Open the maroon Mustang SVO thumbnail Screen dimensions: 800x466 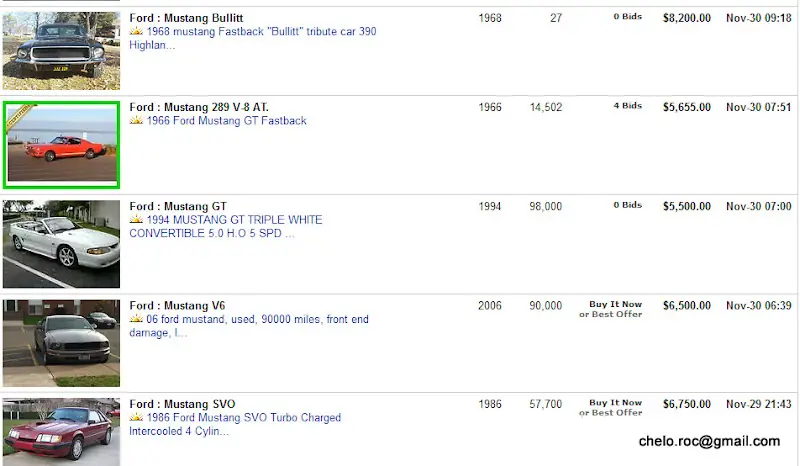[61, 432]
